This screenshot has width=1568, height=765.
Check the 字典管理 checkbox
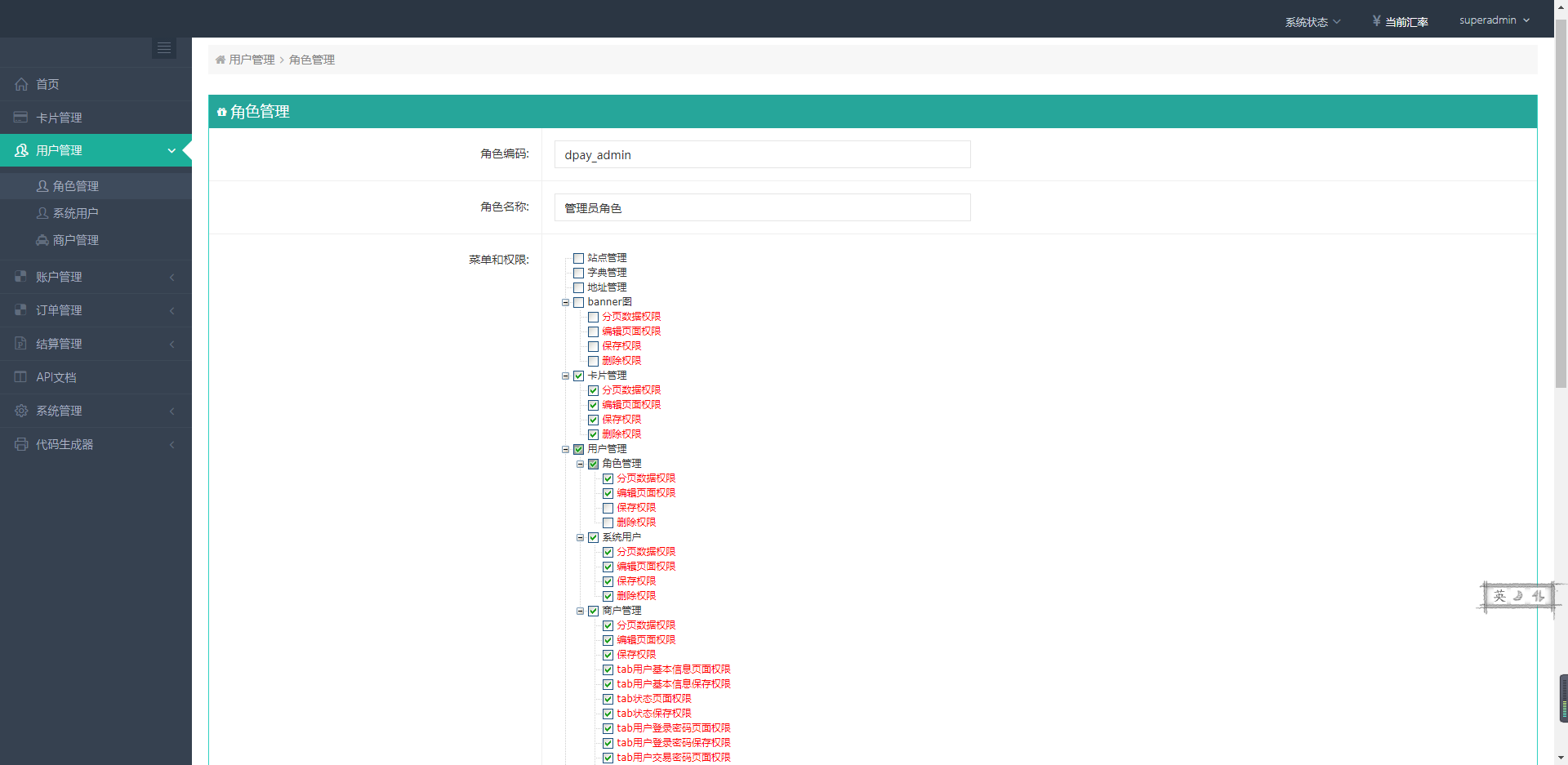[x=579, y=273]
